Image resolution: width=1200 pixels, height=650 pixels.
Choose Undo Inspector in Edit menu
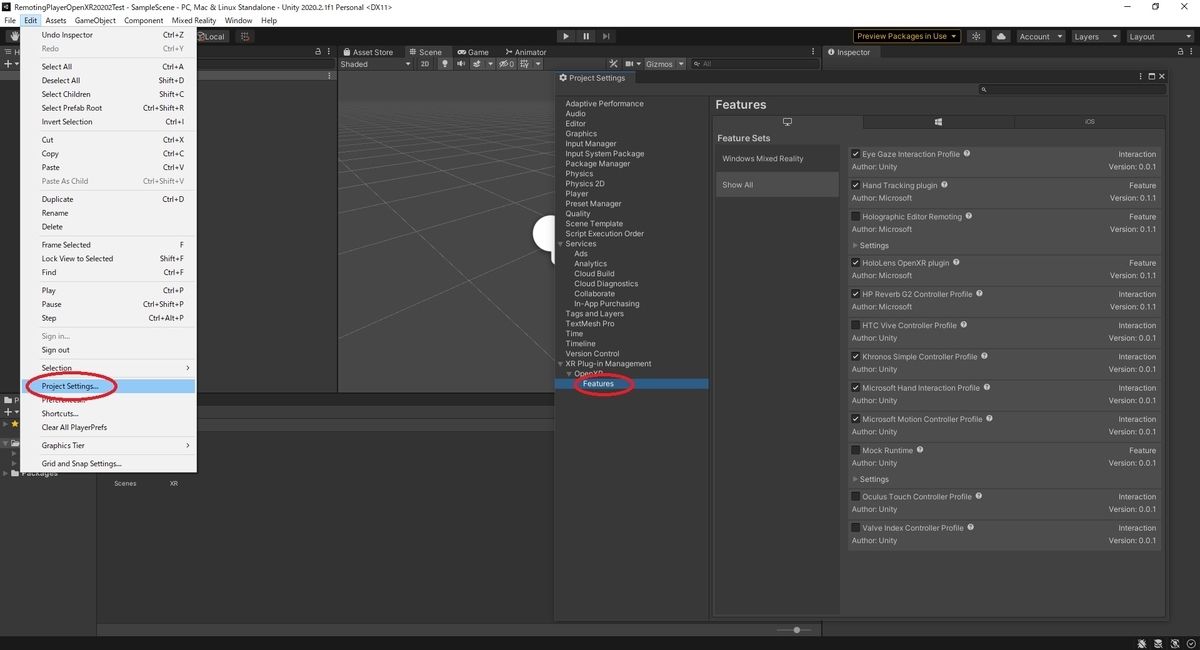pyautogui.click(x=108, y=35)
